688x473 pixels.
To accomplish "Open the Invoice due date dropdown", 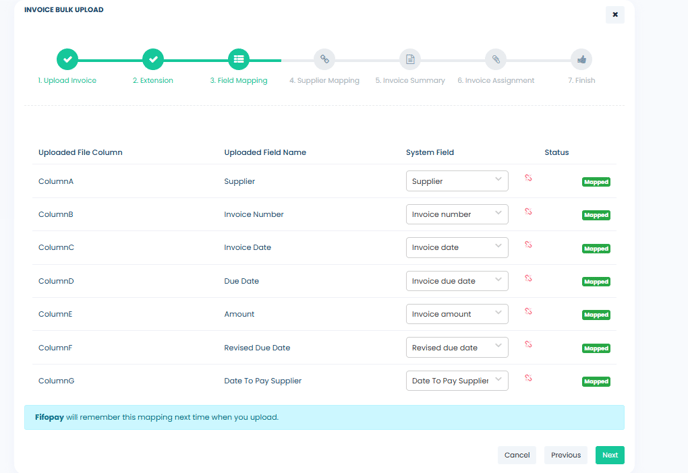I will click(457, 281).
